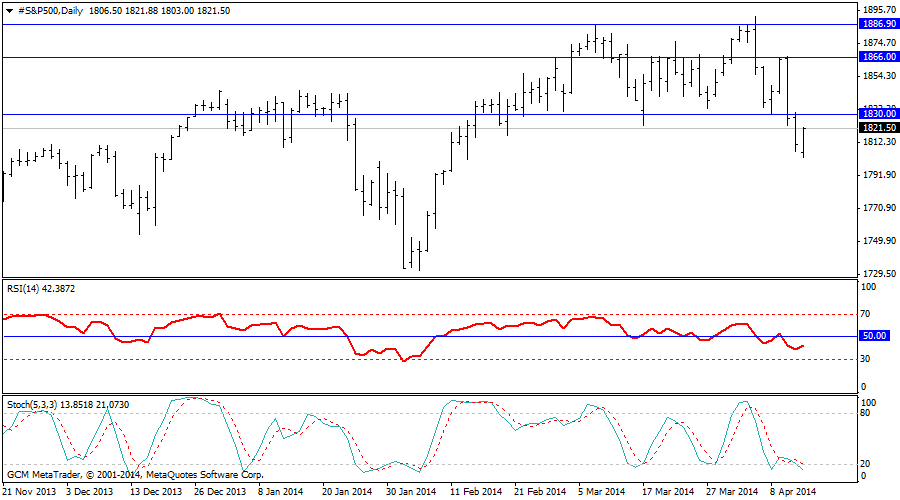Screen dimensions: 900x500
Task: Click the RSI 70 level axis label
Action: (866, 314)
